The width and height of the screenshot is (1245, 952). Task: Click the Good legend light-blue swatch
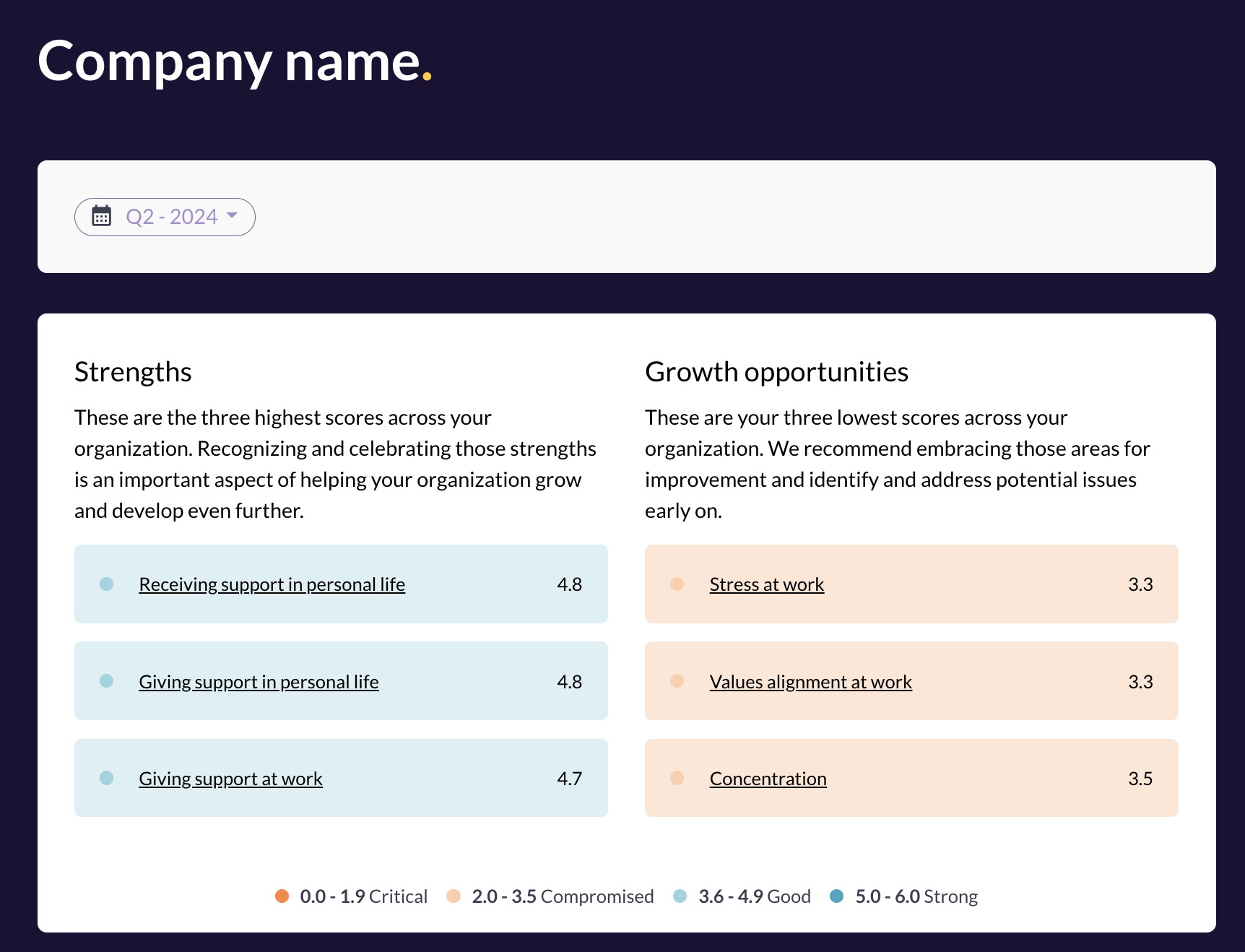click(x=680, y=896)
